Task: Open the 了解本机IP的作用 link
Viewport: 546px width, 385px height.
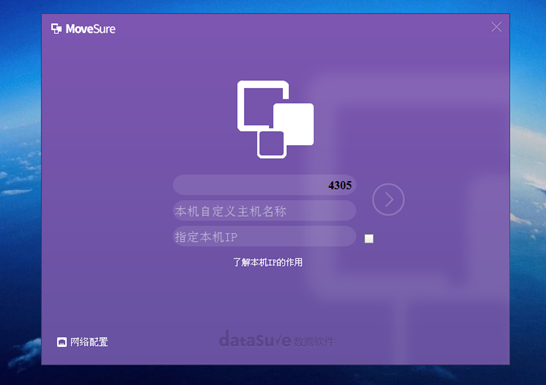Action: tap(268, 262)
